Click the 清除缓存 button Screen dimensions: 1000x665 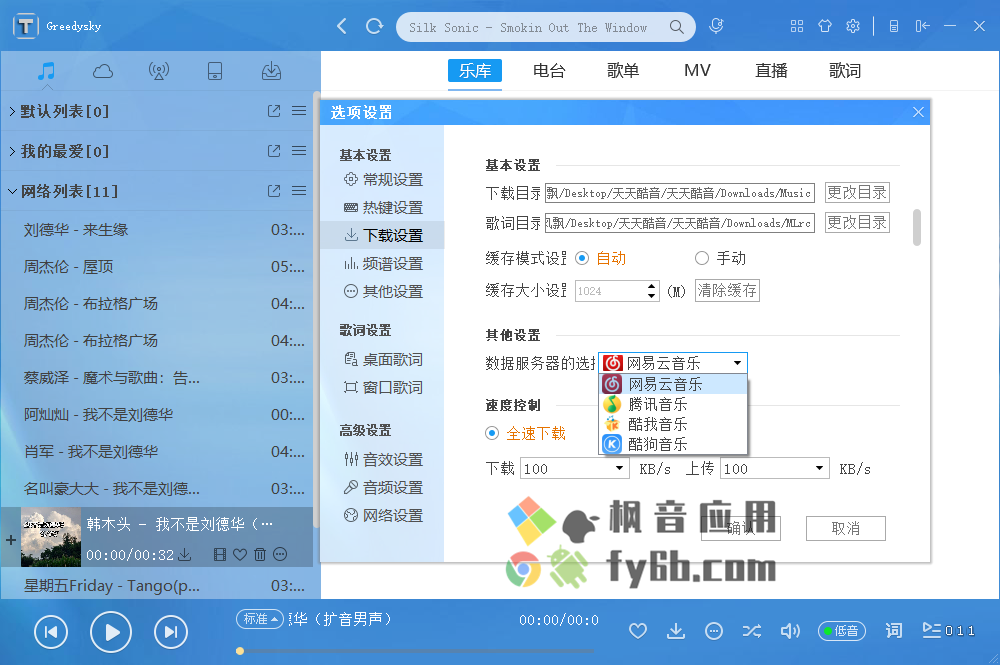pos(727,291)
